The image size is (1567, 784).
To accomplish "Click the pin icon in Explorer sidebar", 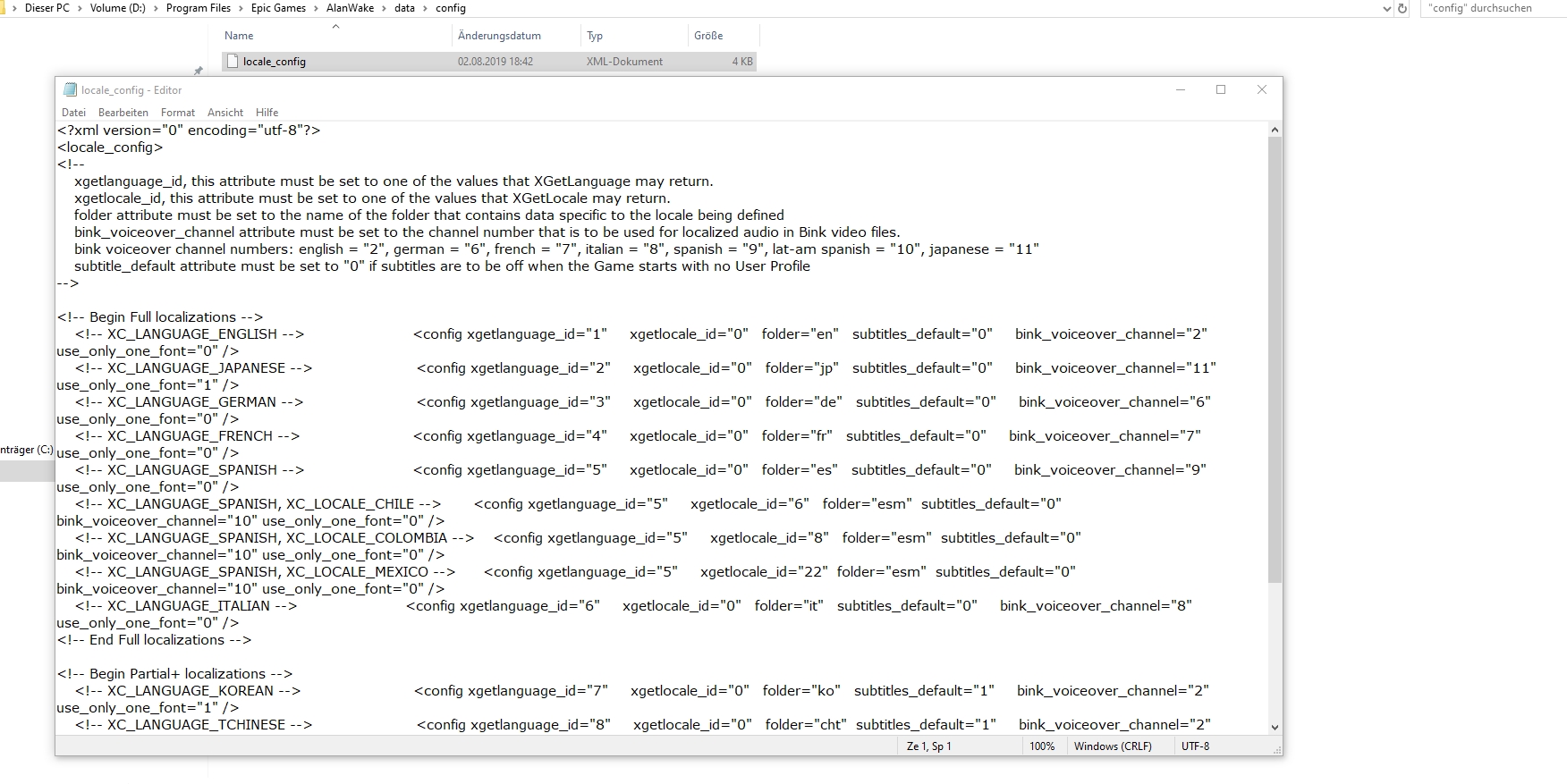I will [199, 71].
